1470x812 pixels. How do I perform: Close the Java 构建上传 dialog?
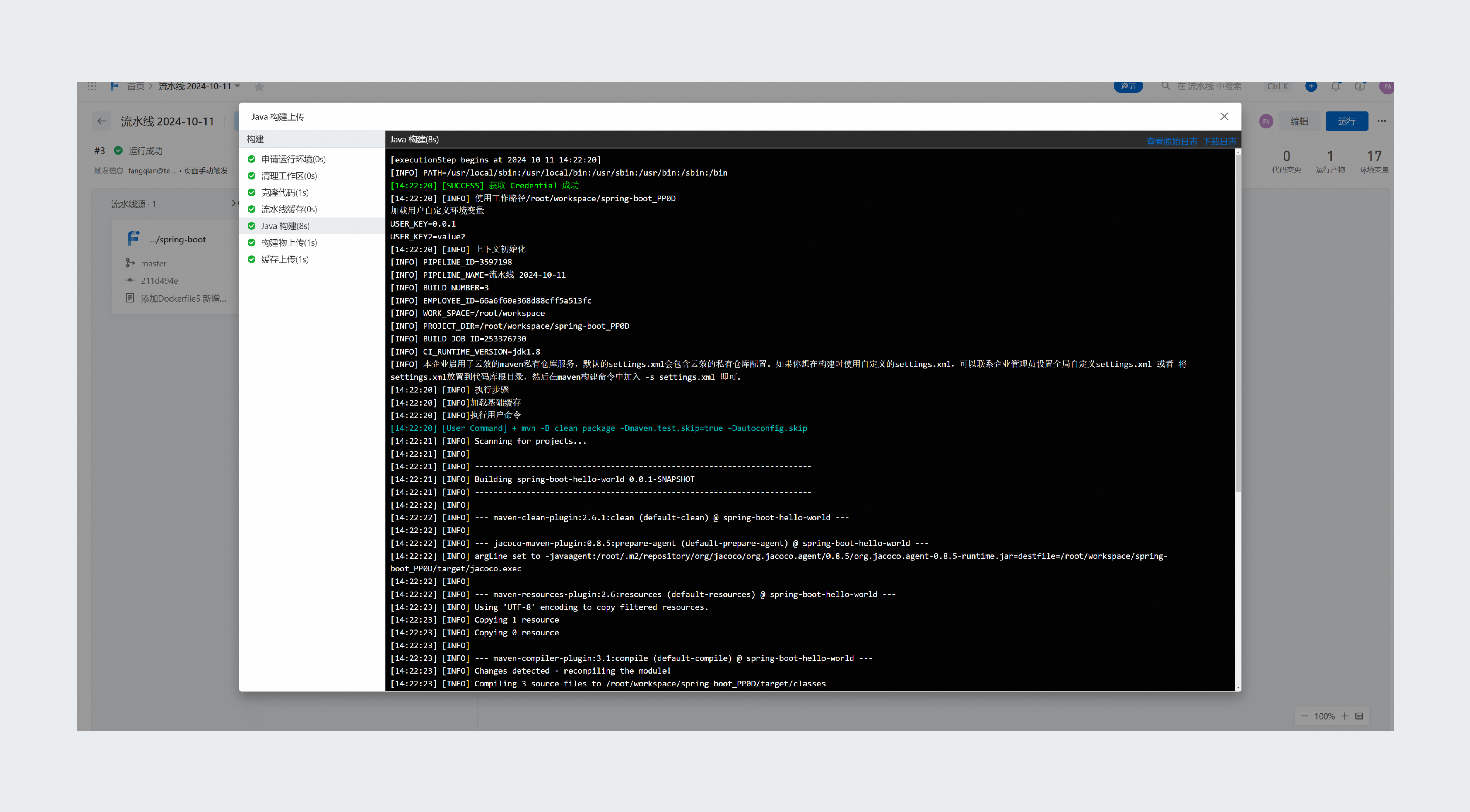1224,116
